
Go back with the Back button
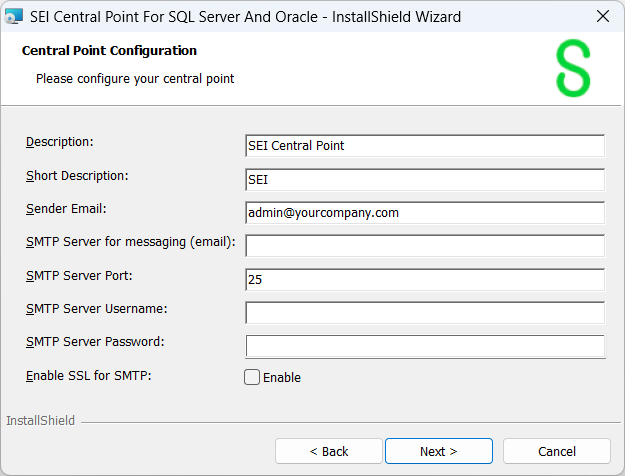[329, 451]
